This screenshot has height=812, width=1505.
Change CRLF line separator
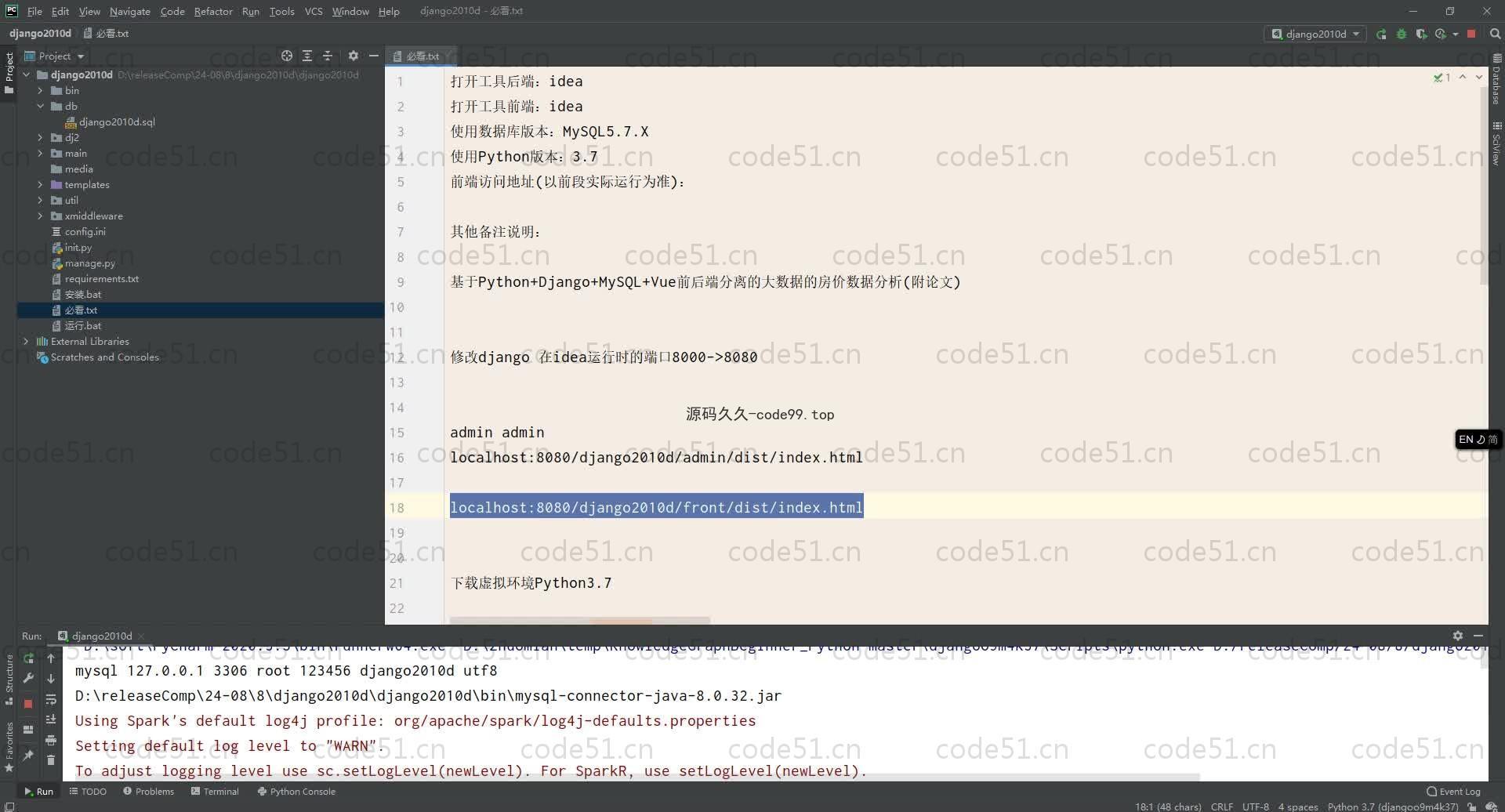click(x=1221, y=807)
